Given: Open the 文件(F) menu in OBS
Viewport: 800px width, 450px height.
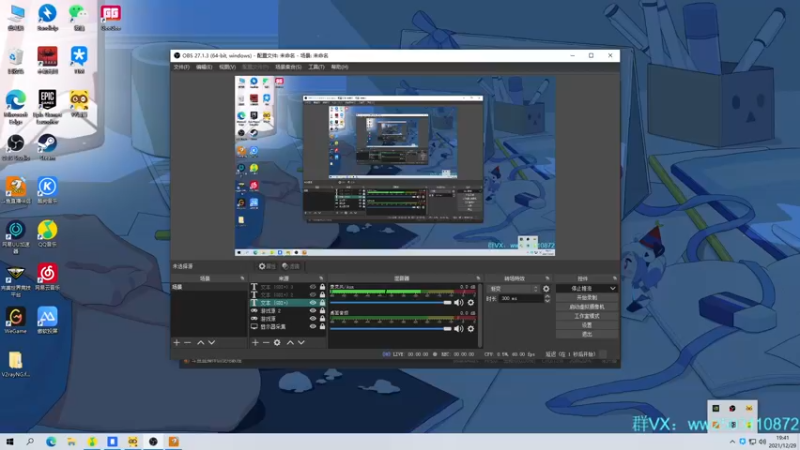Looking at the screenshot, I should pyautogui.click(x=181, y=67).
